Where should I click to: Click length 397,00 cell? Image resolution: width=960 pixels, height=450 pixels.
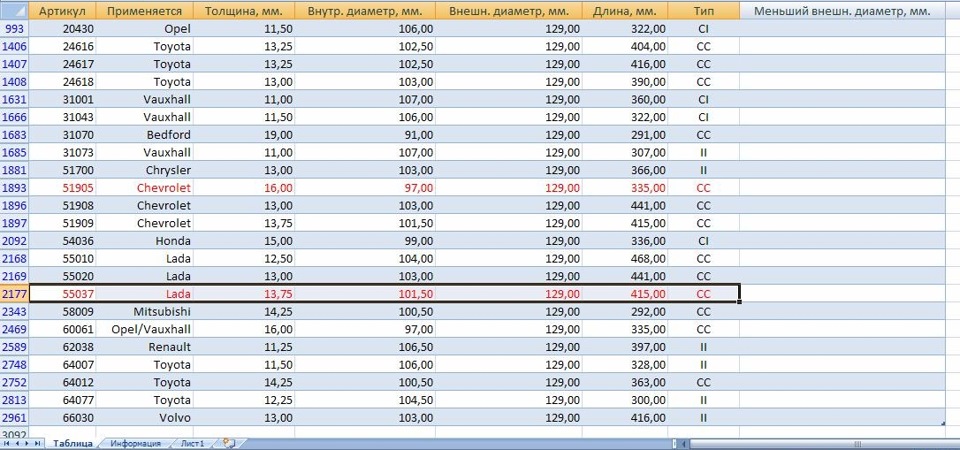(x=625, y=347)
